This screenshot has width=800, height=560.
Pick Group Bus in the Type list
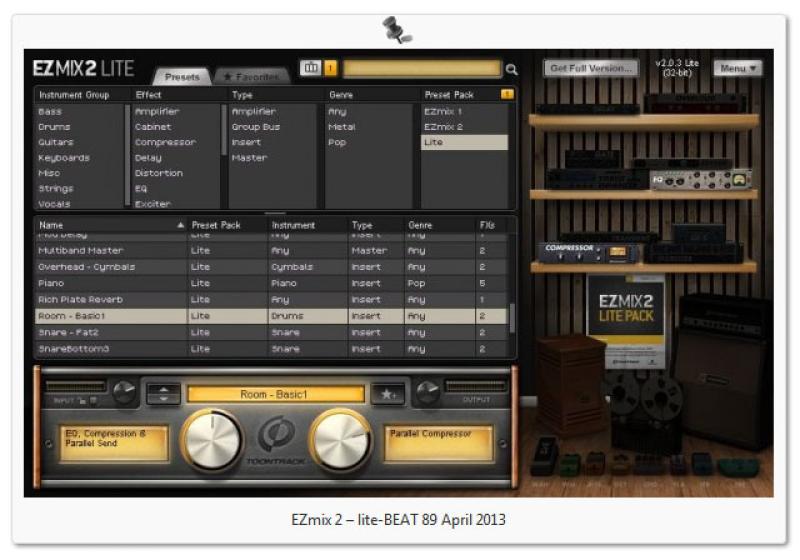(x=256, y=126)
